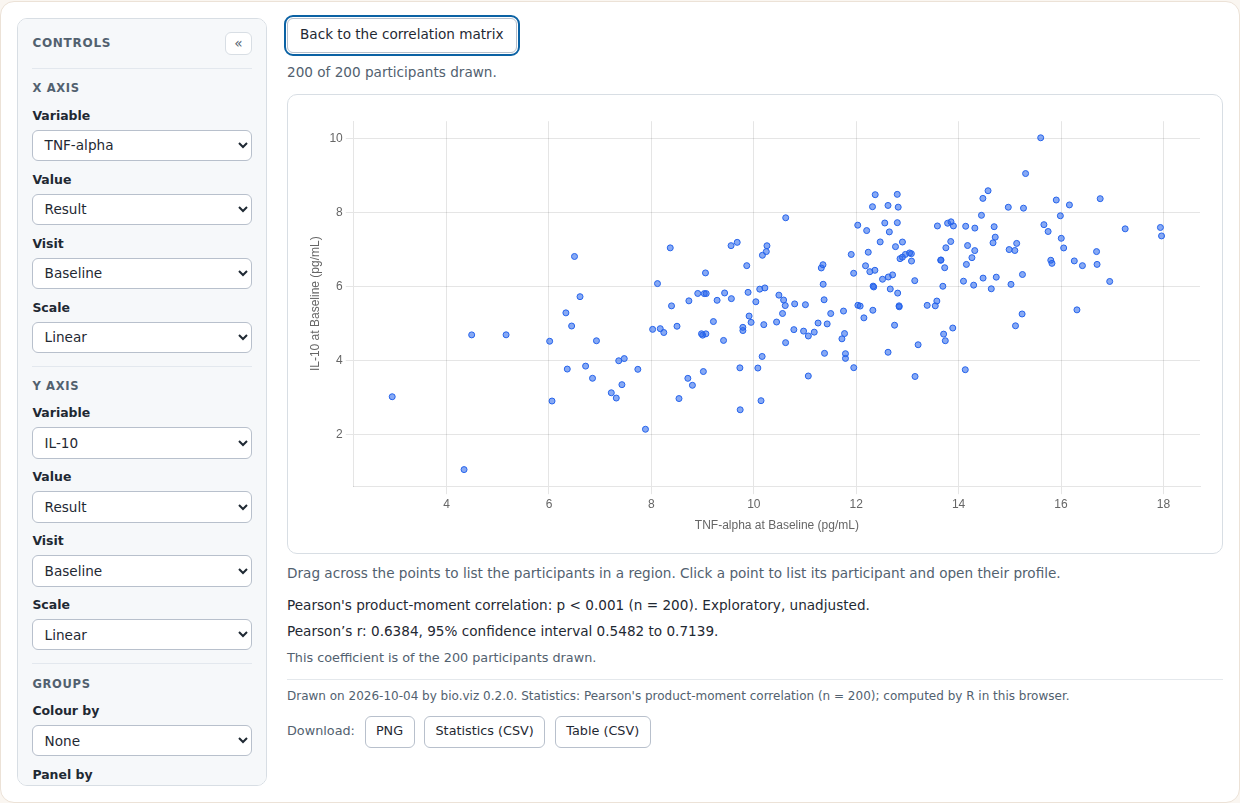Viewport: 1240px width, 803px height.
Task: Click the 'TNF-alpha at Baseline (pg/mL)' axis title
Action: tap(777, 524)
